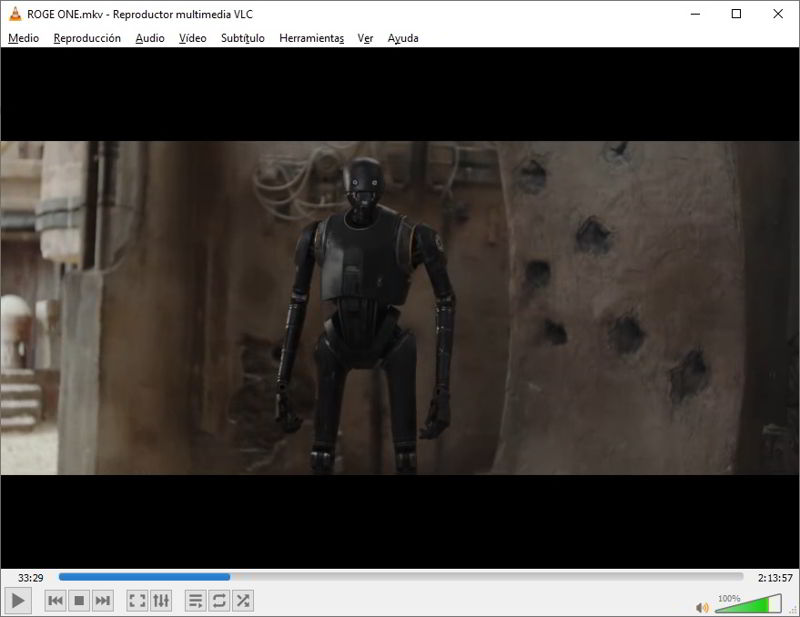Expand the Audio menu

click(x=150, y=38)
